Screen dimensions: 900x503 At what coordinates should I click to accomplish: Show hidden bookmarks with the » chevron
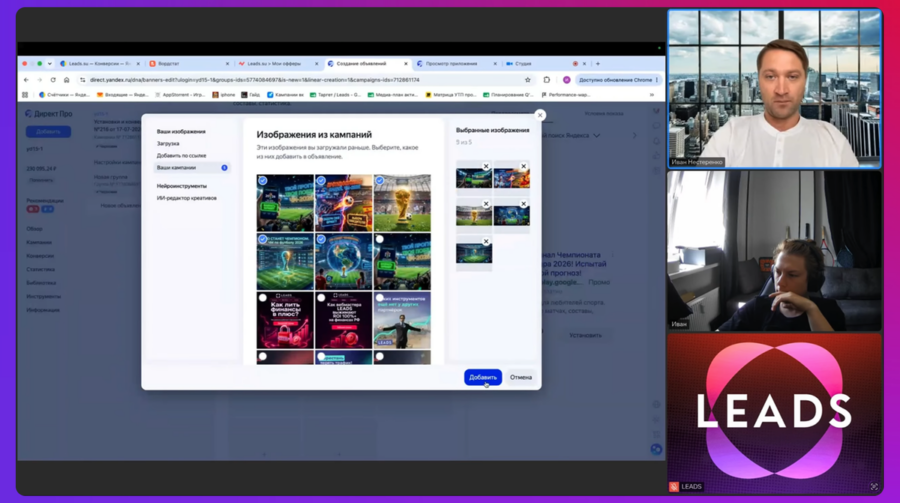click(651, 95)
